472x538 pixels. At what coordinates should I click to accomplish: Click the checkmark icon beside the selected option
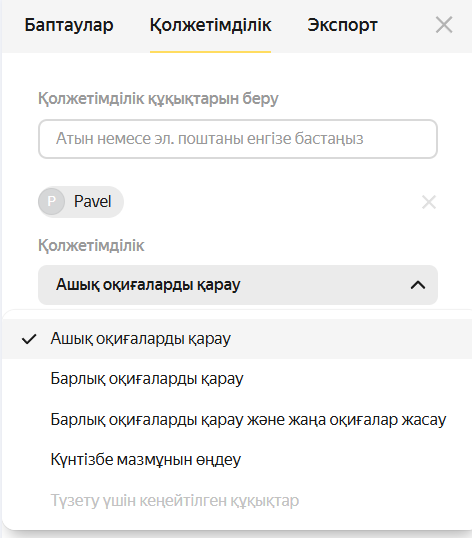[x=29, y=339]
